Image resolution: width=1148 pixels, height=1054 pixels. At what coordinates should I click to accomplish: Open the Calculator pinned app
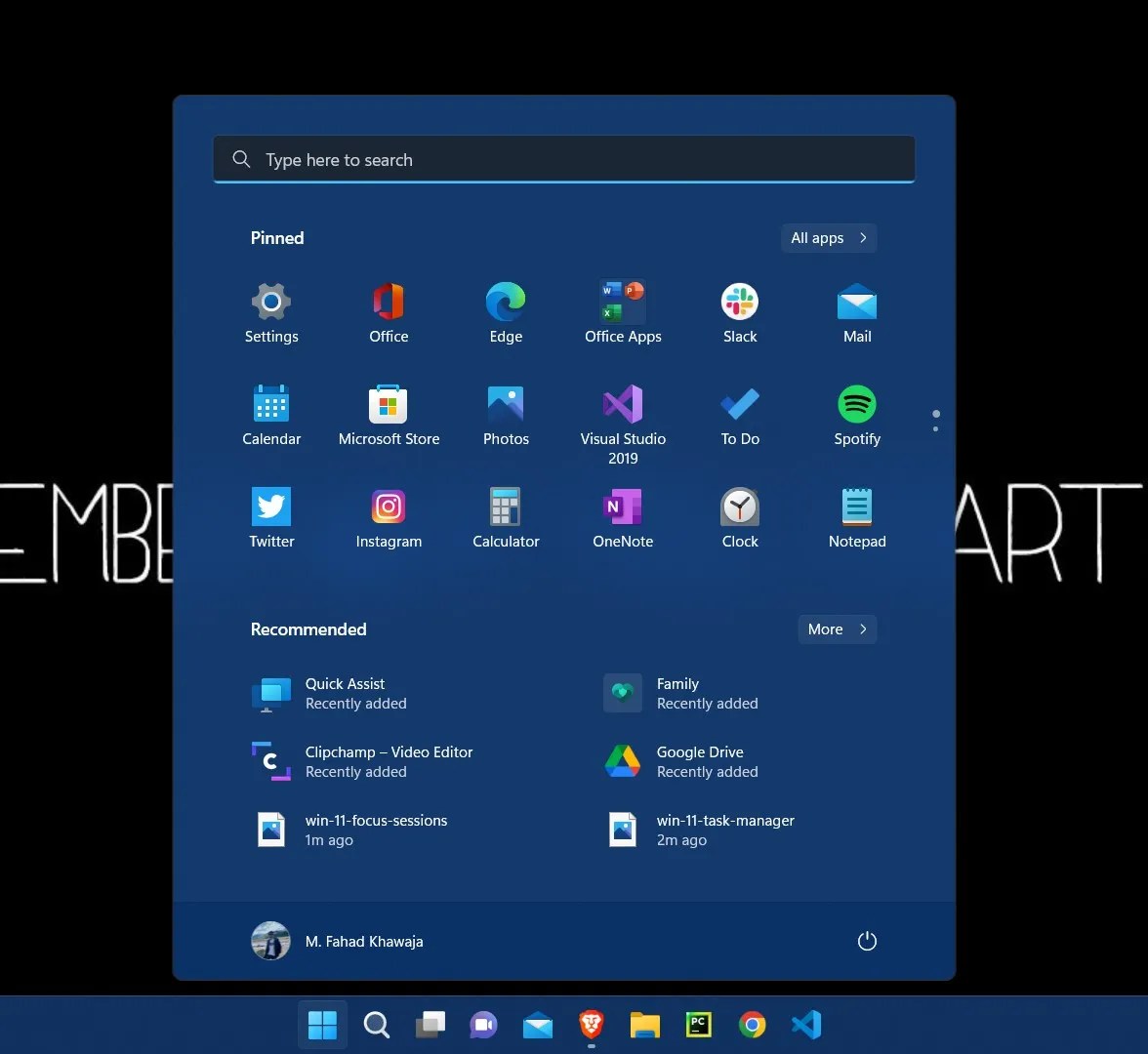pyautogui.click(x=506, y=517)
